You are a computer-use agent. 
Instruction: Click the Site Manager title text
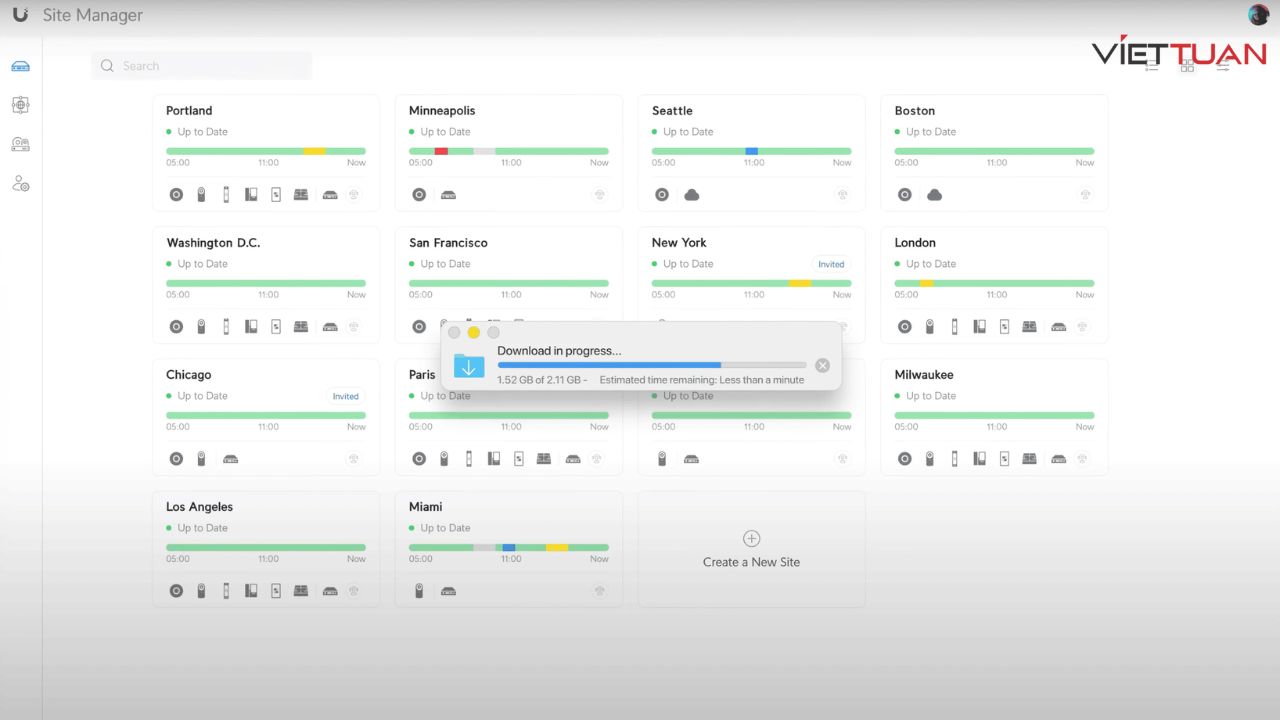coord(92,15)
